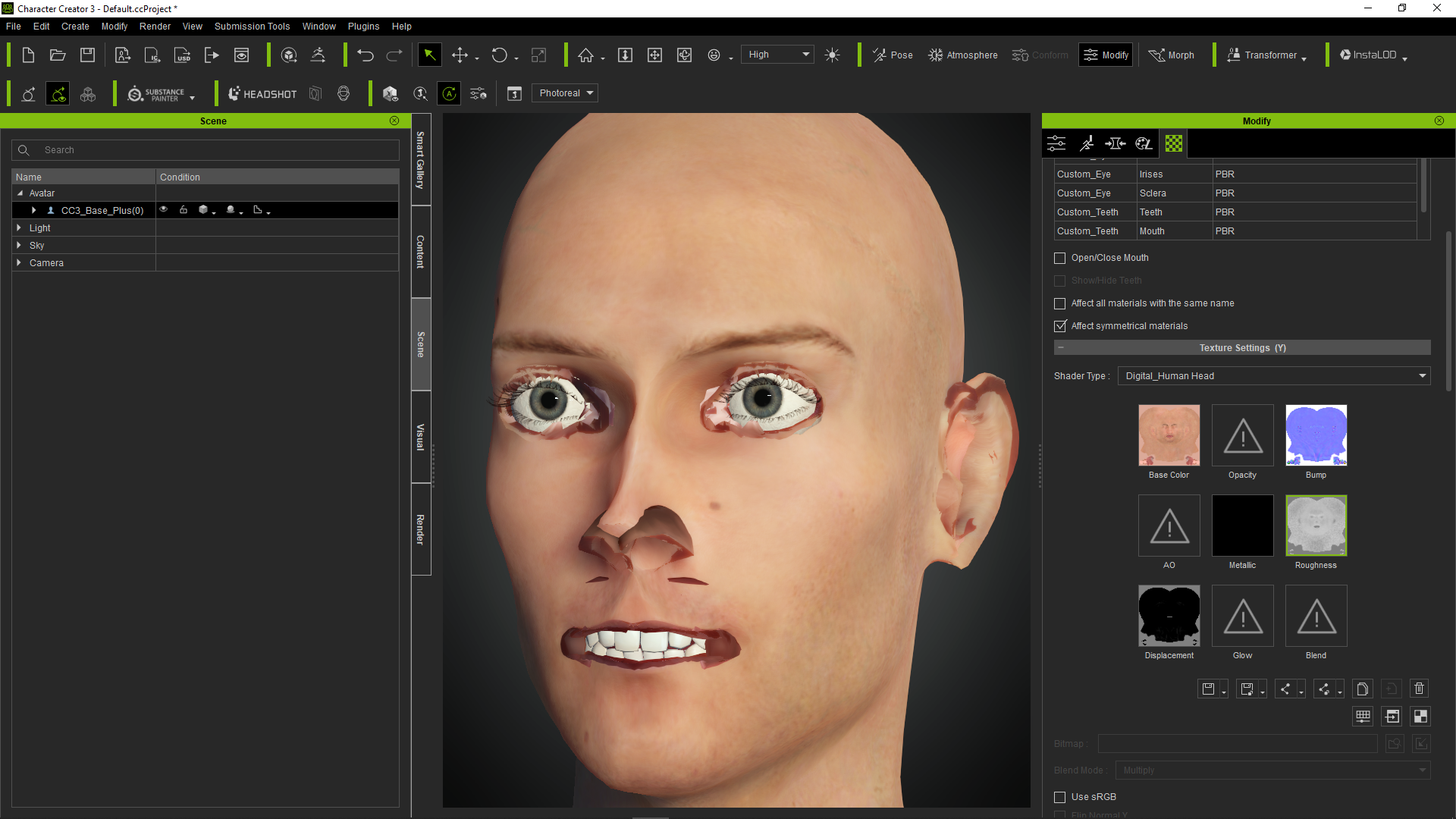Click the Morph button

point(1171,55)
